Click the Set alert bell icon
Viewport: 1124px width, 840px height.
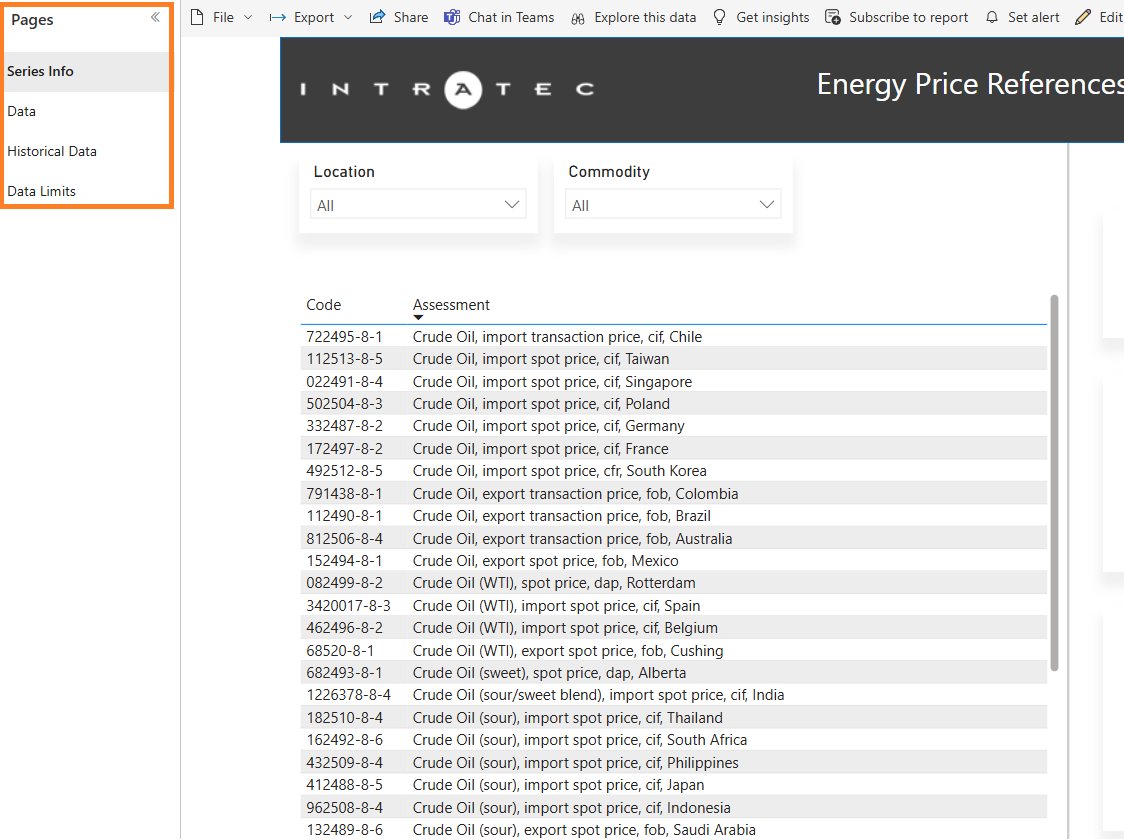(x=991, y=17)
